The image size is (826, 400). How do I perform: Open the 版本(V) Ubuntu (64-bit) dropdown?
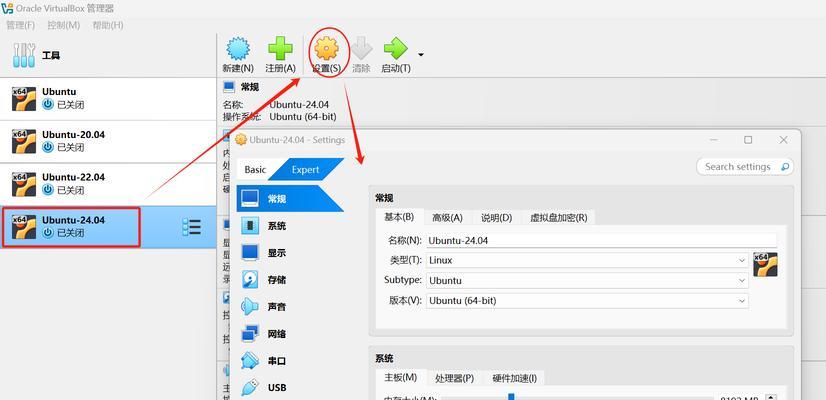[587, 301]
